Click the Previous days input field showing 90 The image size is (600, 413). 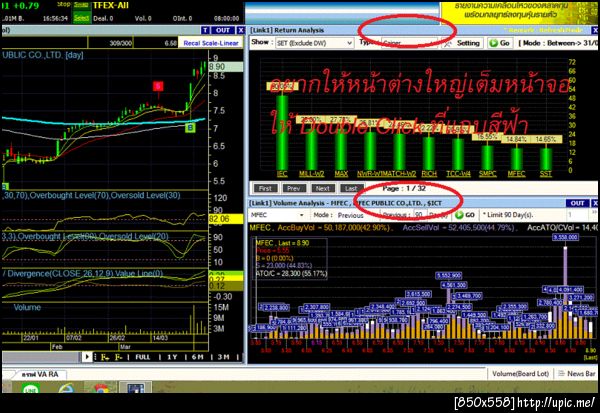point(419,215)
